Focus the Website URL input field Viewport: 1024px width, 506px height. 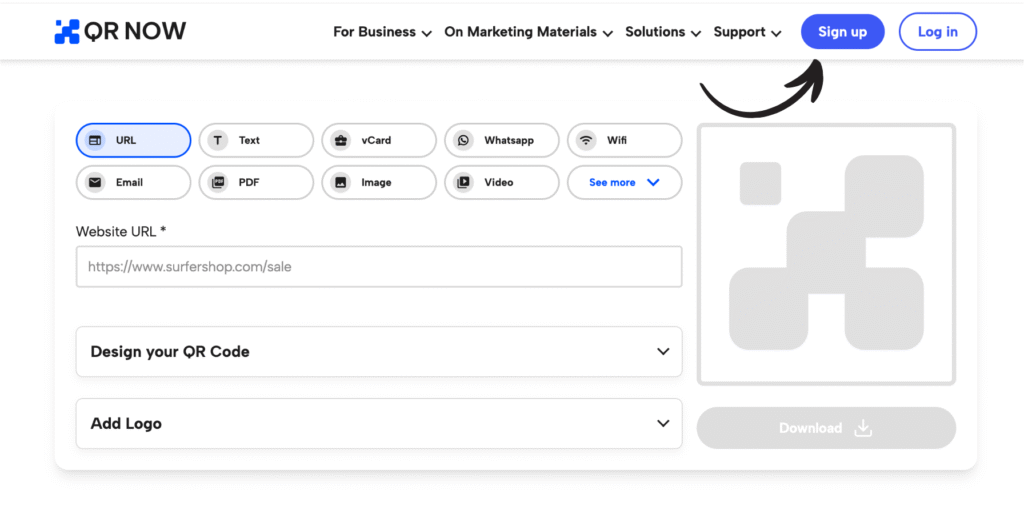click(x=379, y=266)
